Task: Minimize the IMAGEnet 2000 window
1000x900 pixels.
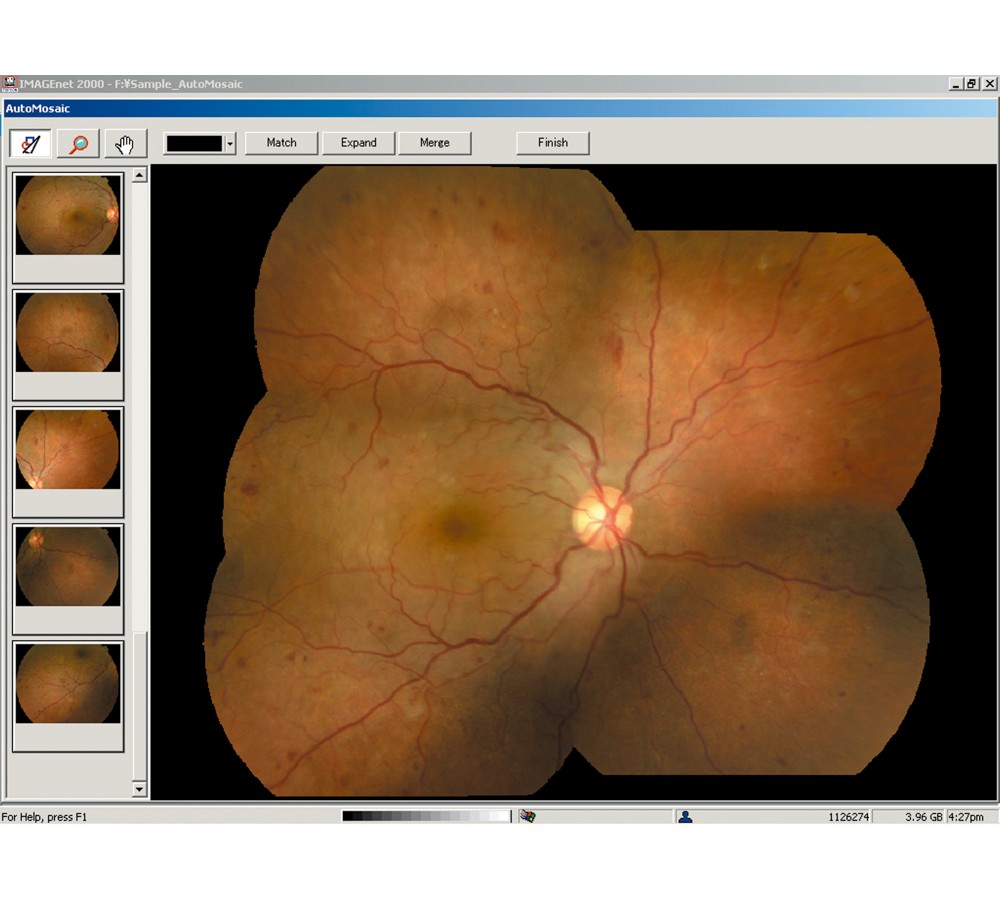Action: [955, 84]
